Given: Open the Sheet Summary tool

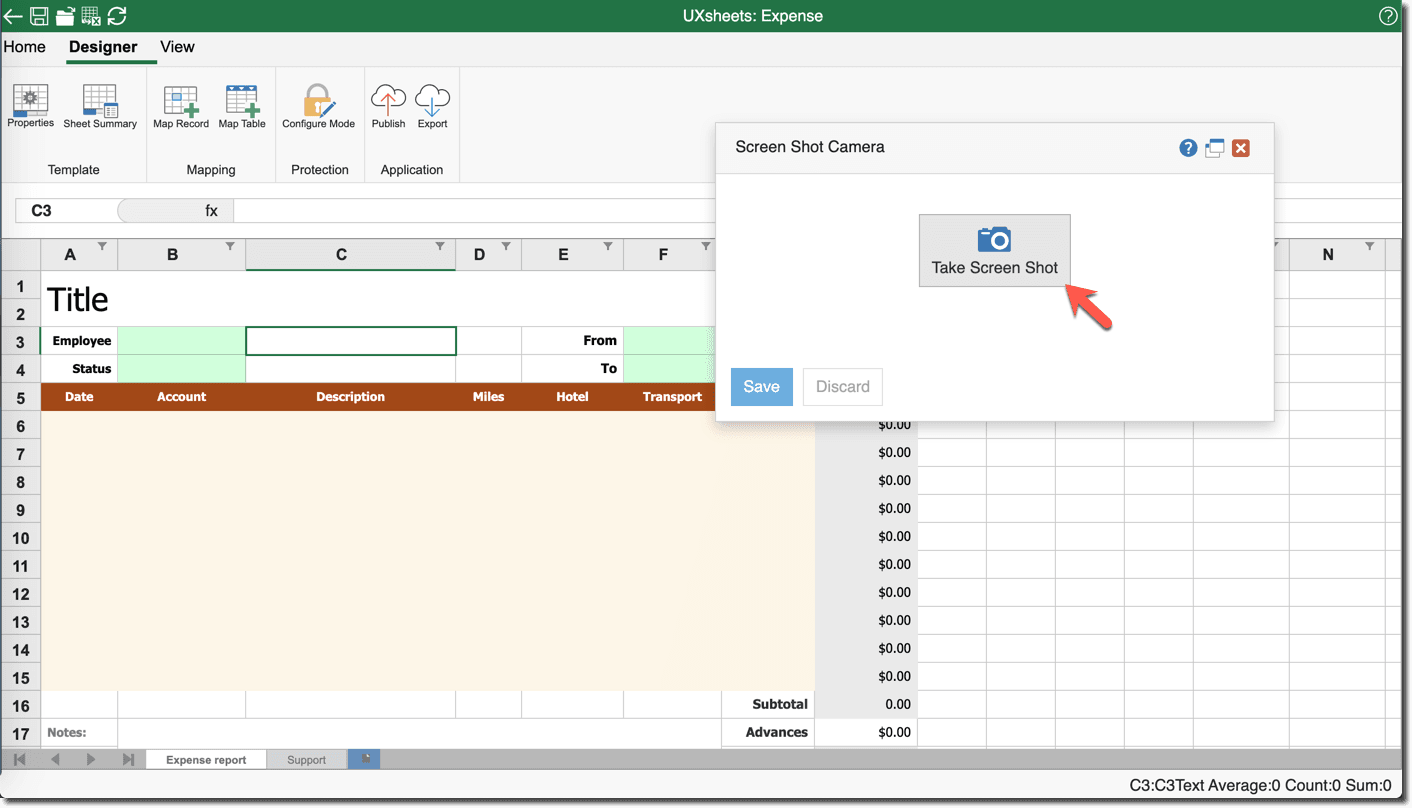Looking at the screenshot, I should pos(100,107).
